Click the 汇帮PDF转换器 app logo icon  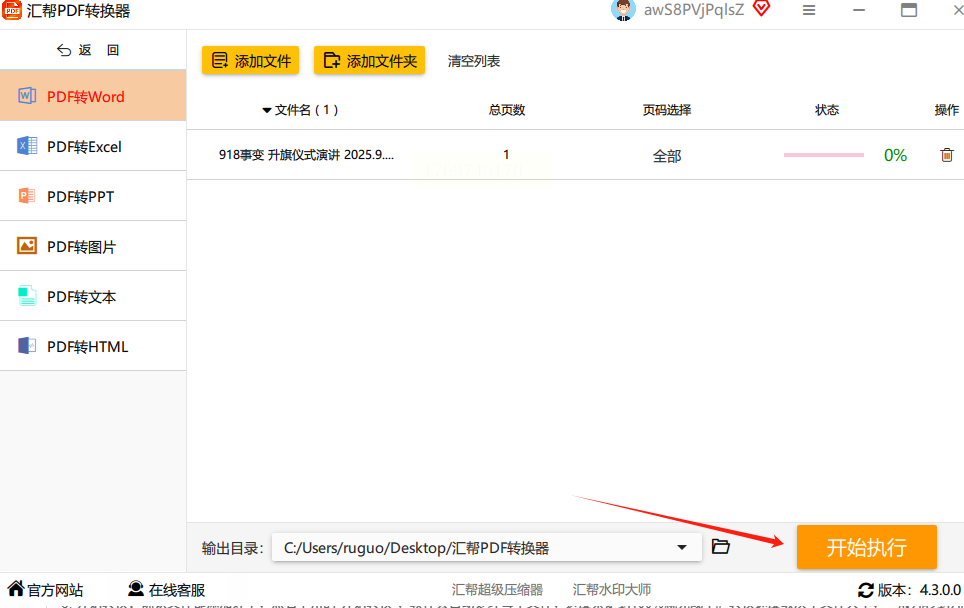point(11,10)
